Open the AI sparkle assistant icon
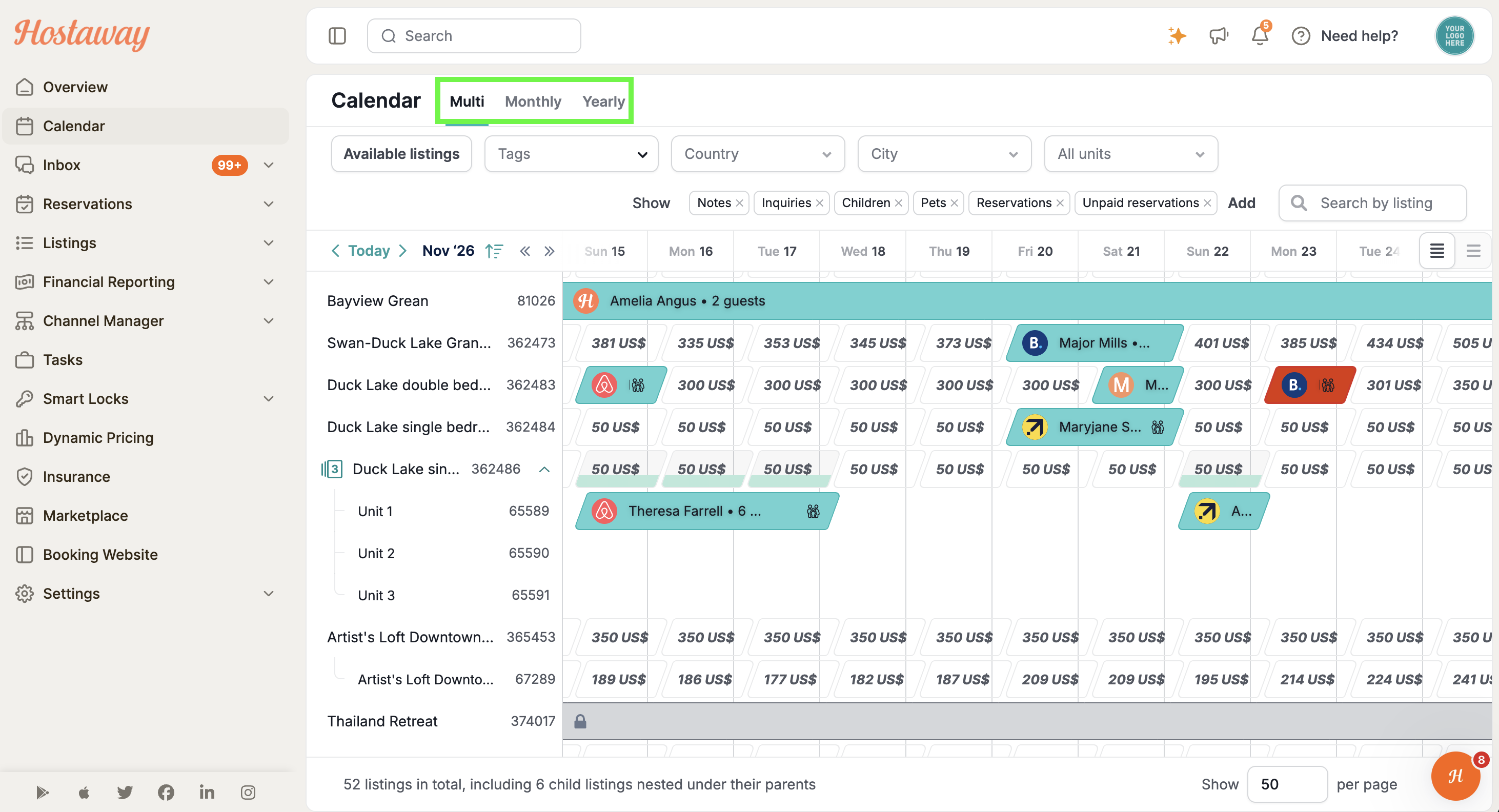 pyautogui.click(x=1177, y=36)
